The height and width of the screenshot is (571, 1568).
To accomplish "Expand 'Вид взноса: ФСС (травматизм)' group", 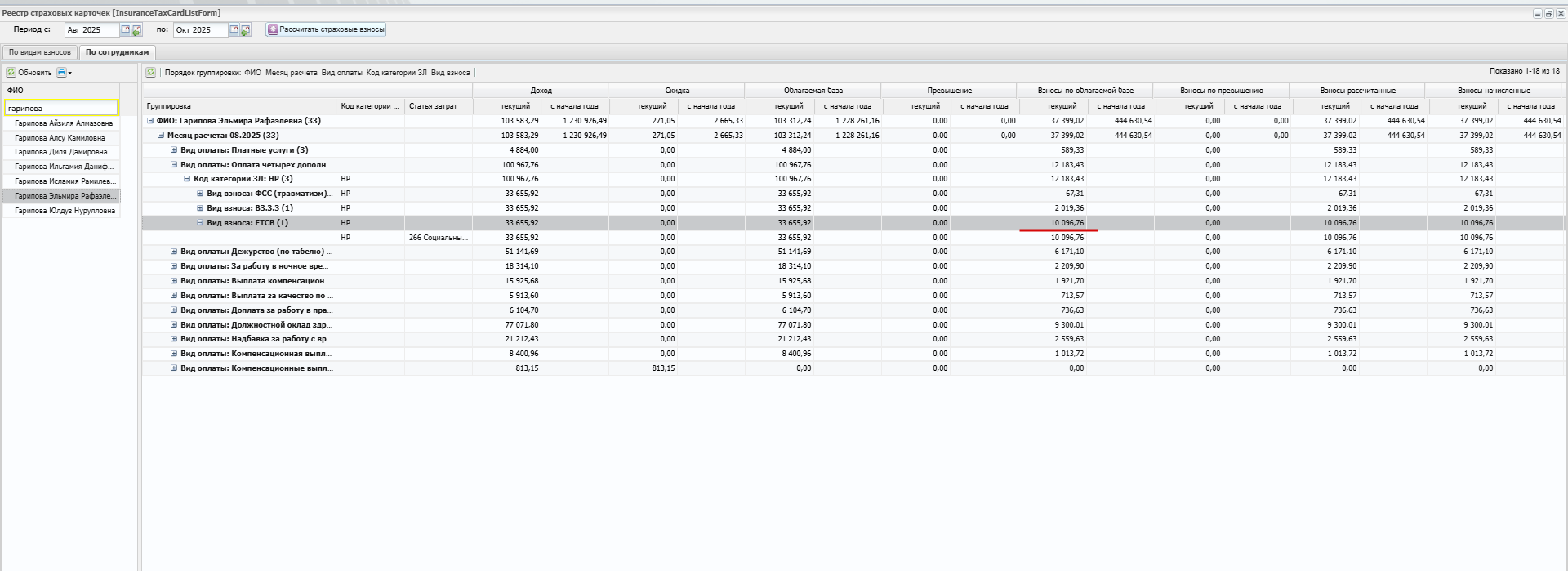I will tap(200, 194).
